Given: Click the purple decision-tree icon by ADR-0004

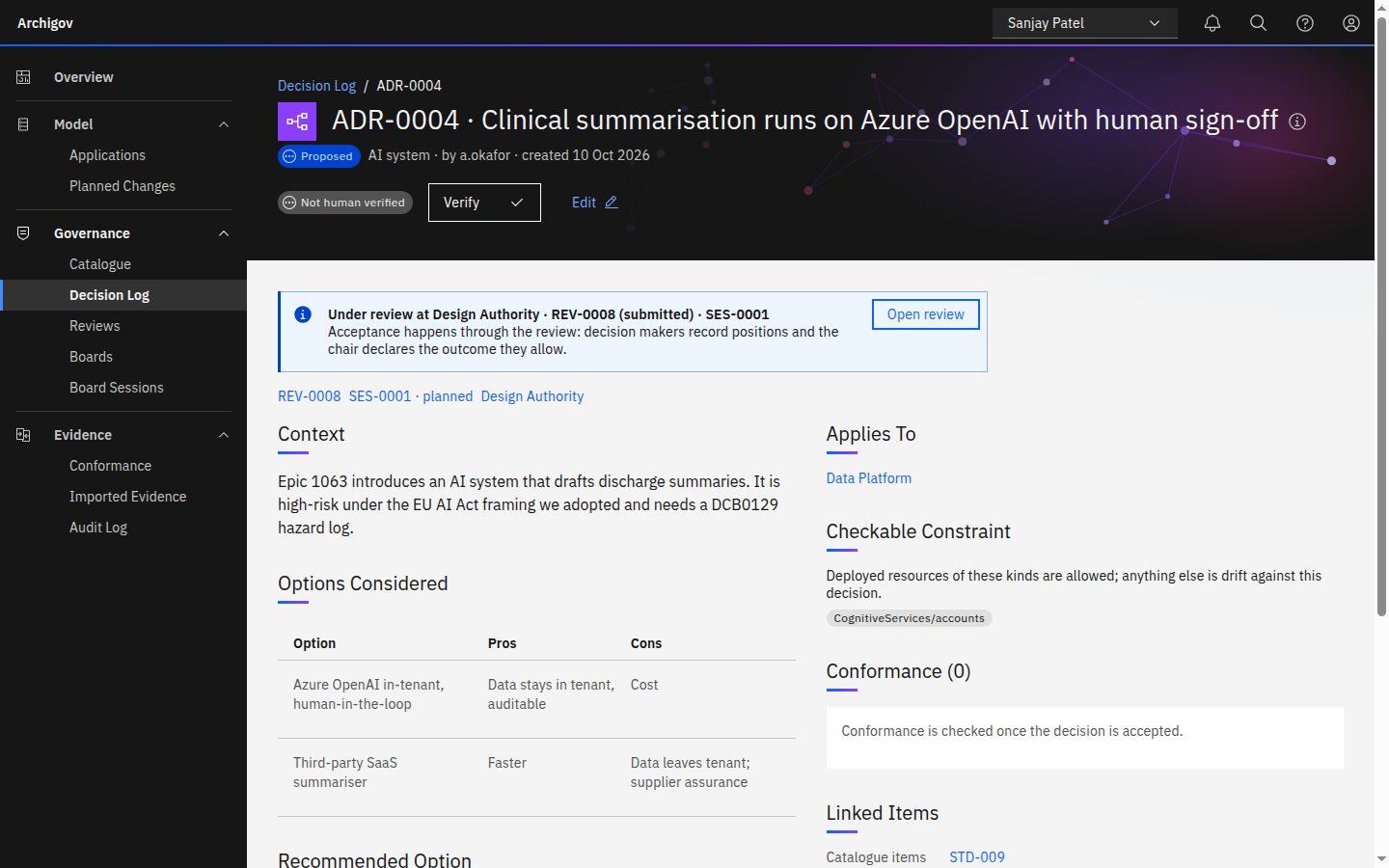Looking at the screenshot, I should pos(297,122).
